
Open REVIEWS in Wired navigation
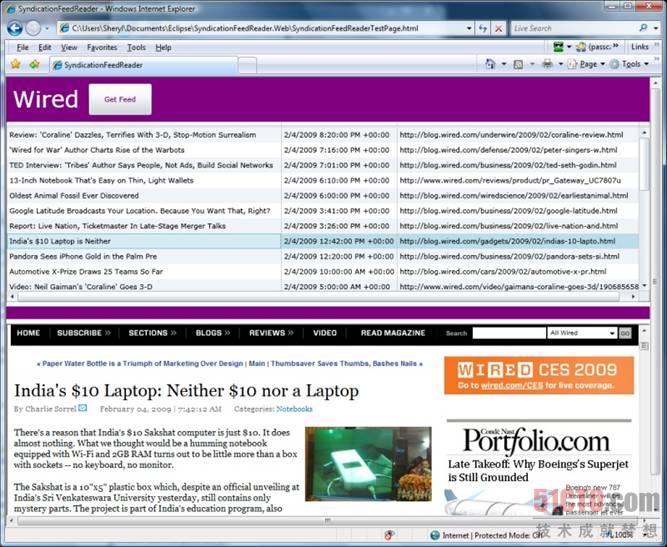click(271, 333)
